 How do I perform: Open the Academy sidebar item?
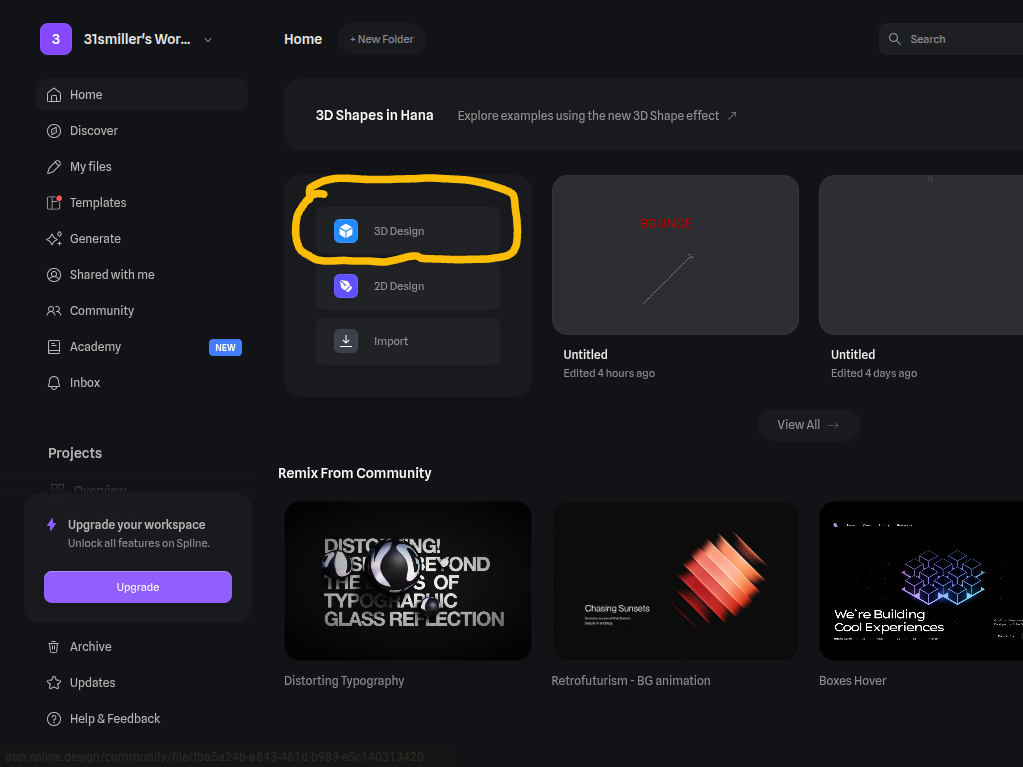tap(142, 347)
